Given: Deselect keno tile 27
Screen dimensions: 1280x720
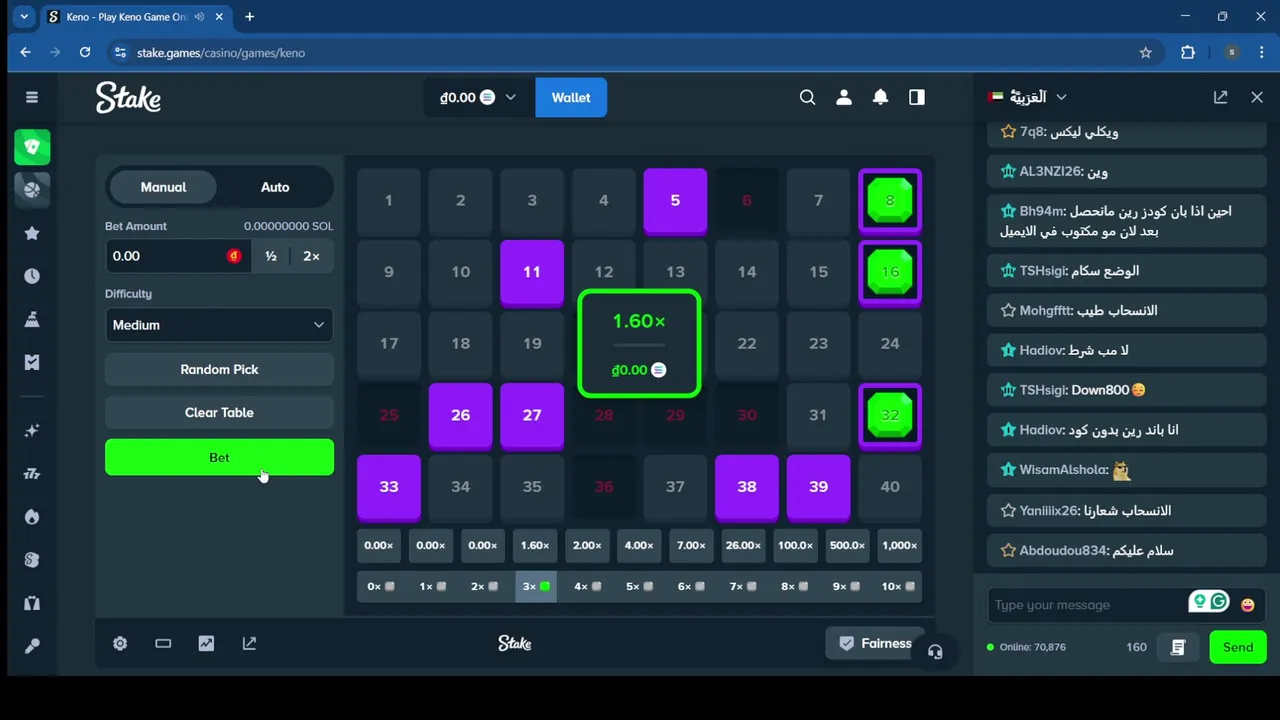Looking at the screenshot, I should pyautogui.click(x=532, y=415).
